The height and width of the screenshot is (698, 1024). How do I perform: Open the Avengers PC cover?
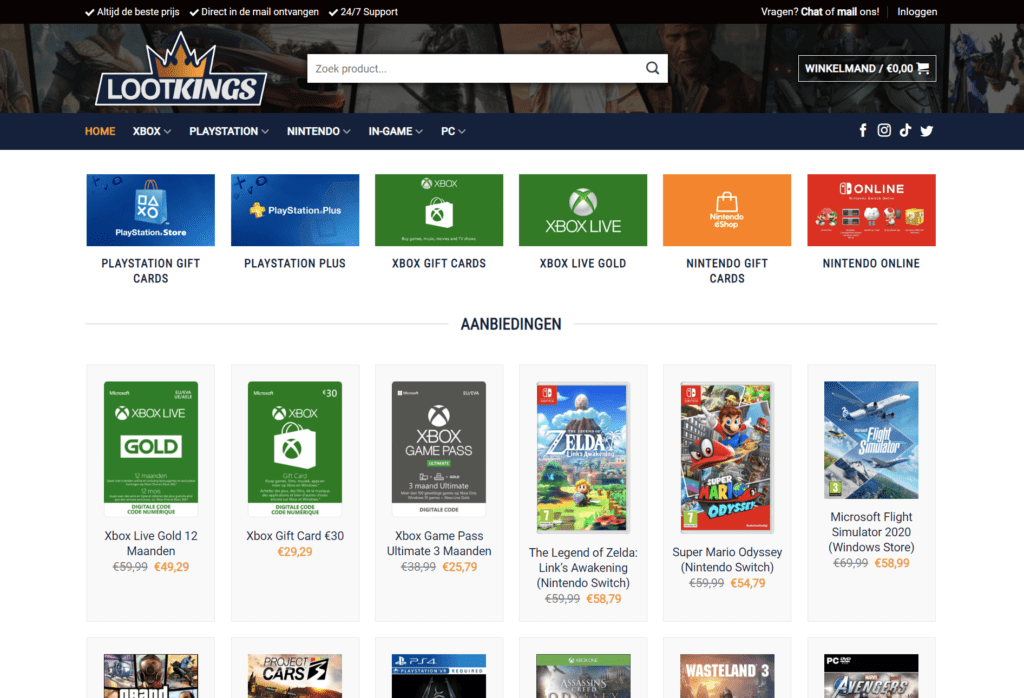click(871, 676)
